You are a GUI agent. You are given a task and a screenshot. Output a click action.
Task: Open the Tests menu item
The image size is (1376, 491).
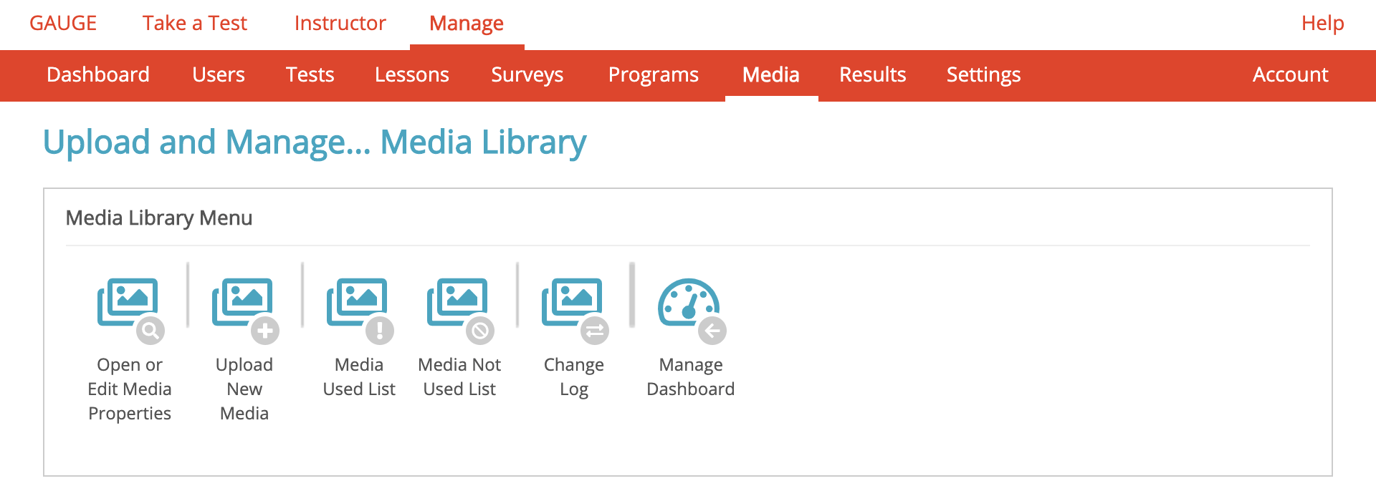(310, 75)
